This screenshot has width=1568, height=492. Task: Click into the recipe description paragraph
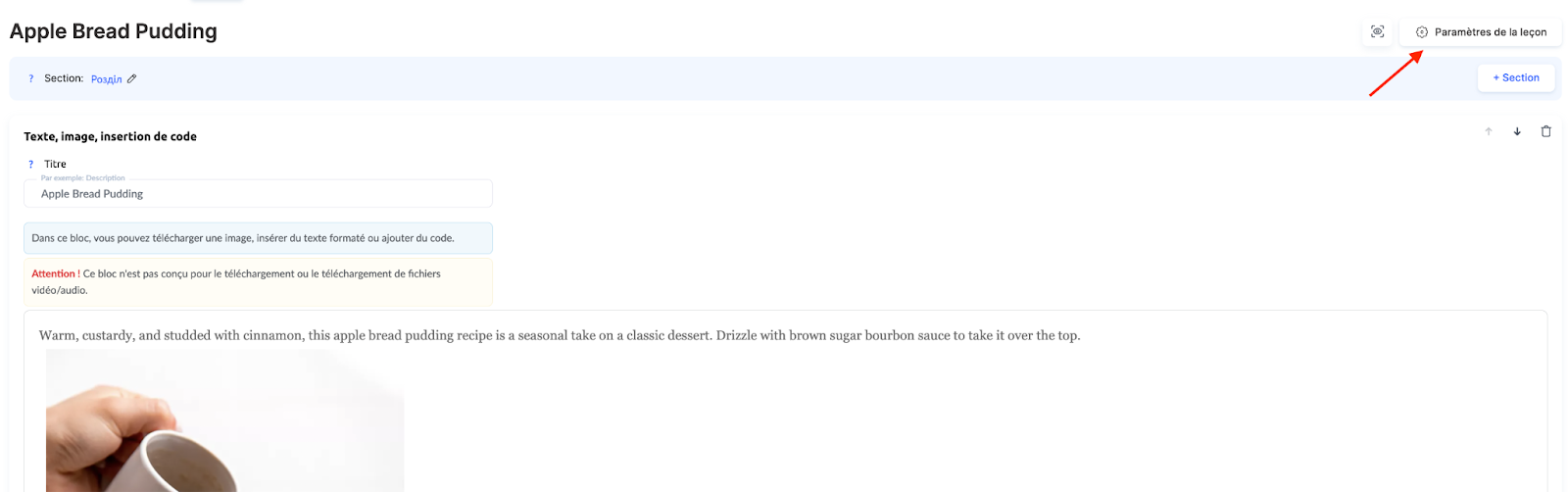point(559,335)
